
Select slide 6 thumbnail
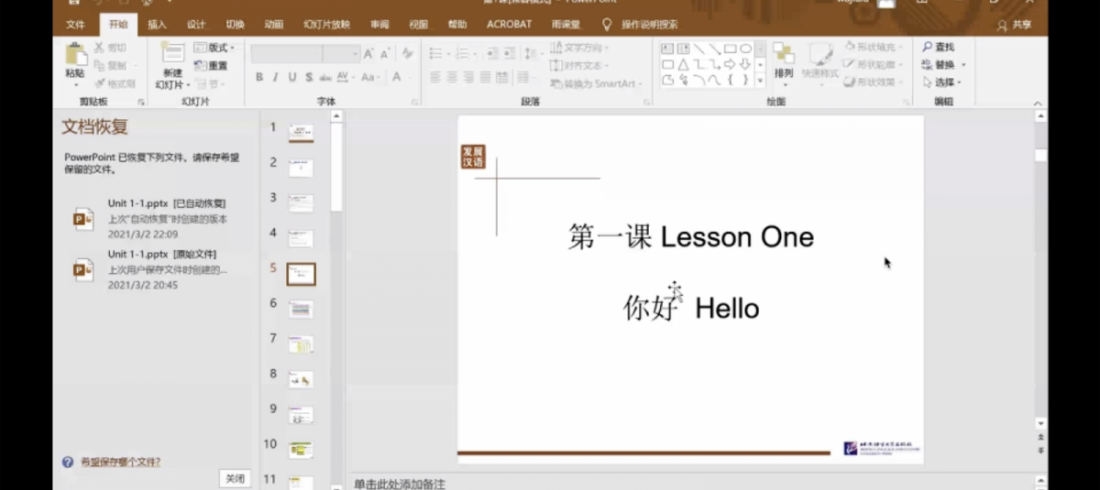(301, 310)
